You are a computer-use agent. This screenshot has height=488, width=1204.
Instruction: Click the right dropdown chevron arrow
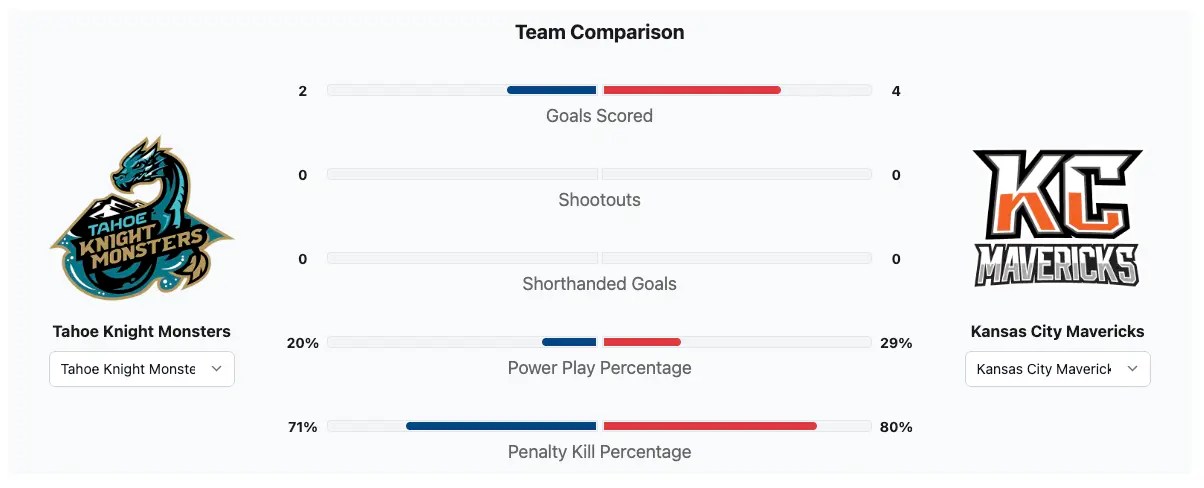(x=1132, y=369)
